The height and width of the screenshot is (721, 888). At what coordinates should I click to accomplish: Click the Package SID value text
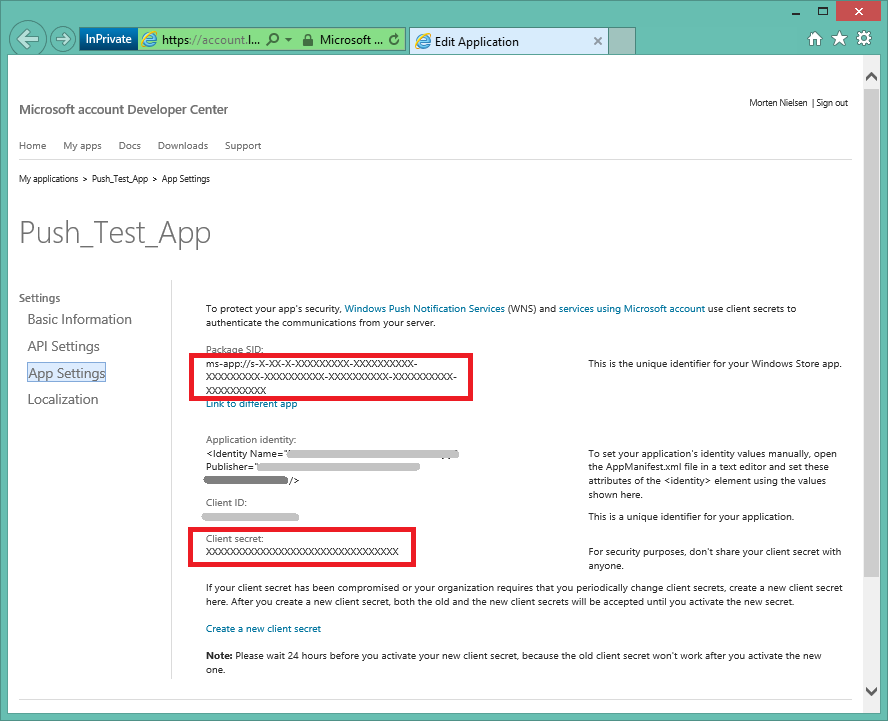[x=331, y=377]
